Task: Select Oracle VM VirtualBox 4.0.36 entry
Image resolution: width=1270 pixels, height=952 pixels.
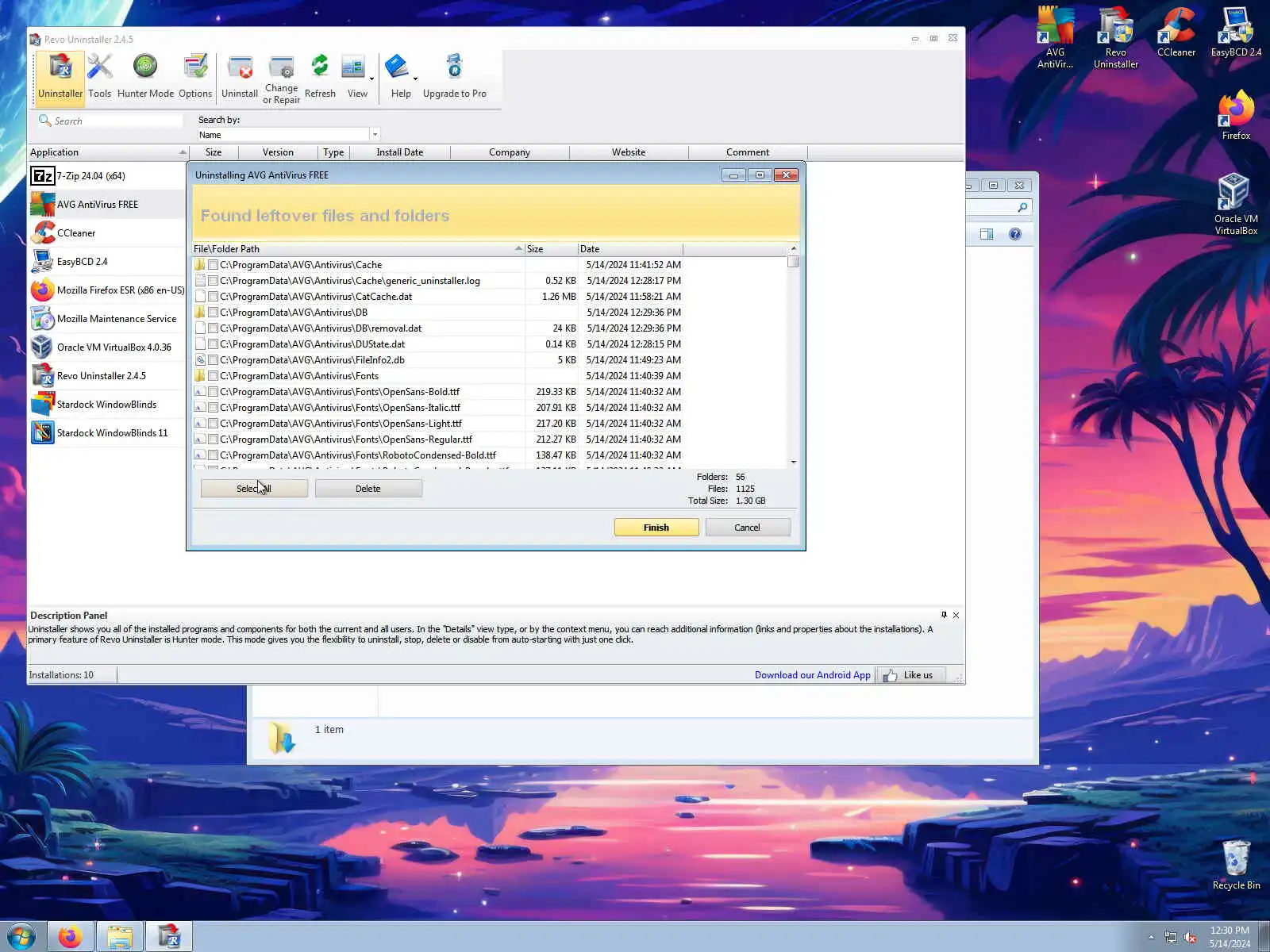Action: 106,347
